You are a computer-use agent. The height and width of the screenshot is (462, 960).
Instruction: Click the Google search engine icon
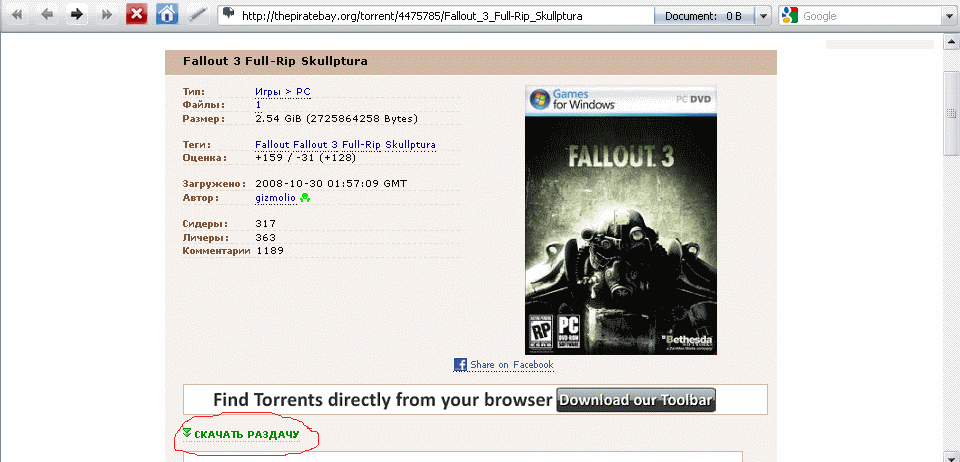(790, 16)
